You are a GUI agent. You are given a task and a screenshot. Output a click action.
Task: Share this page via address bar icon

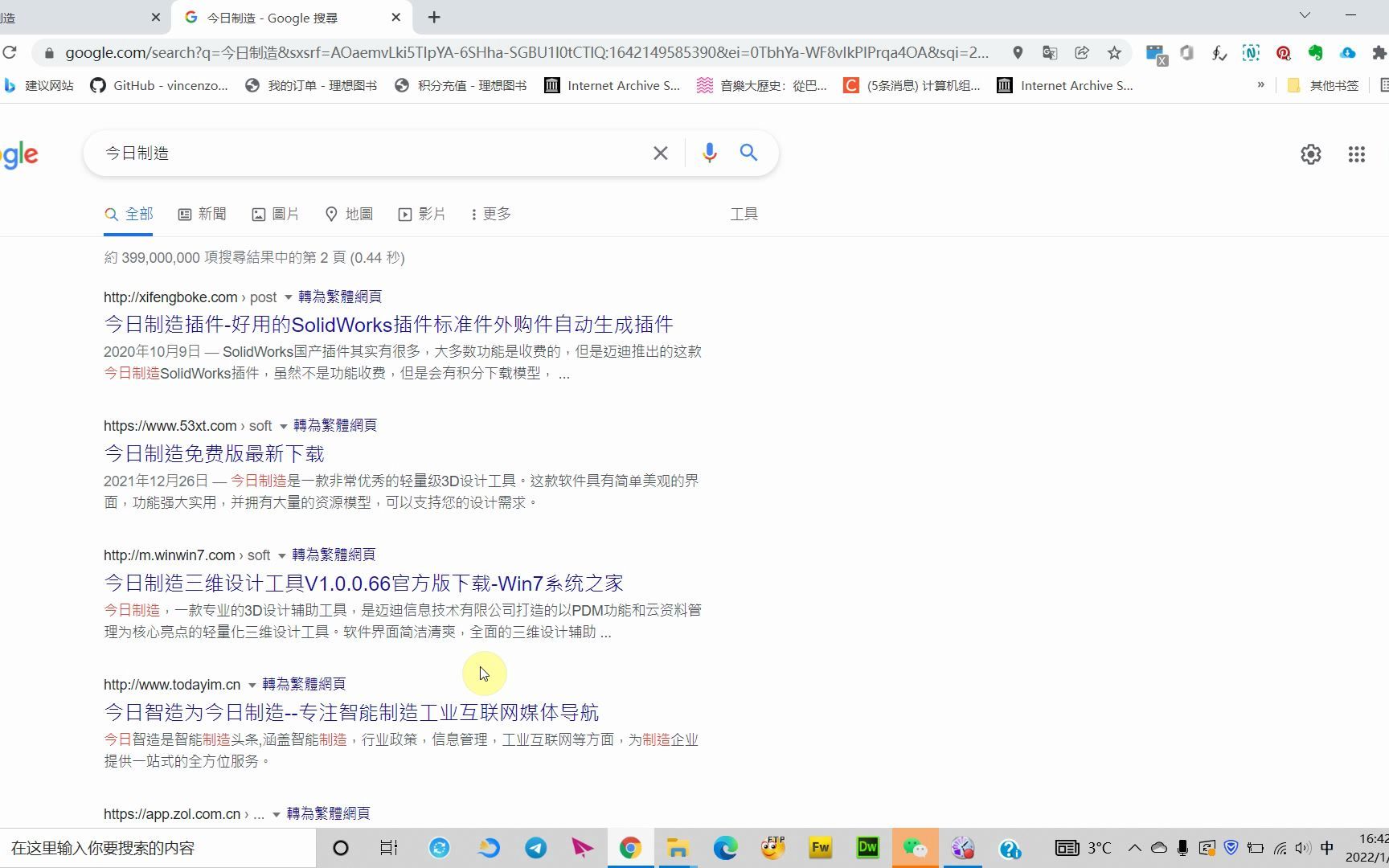1081,52
